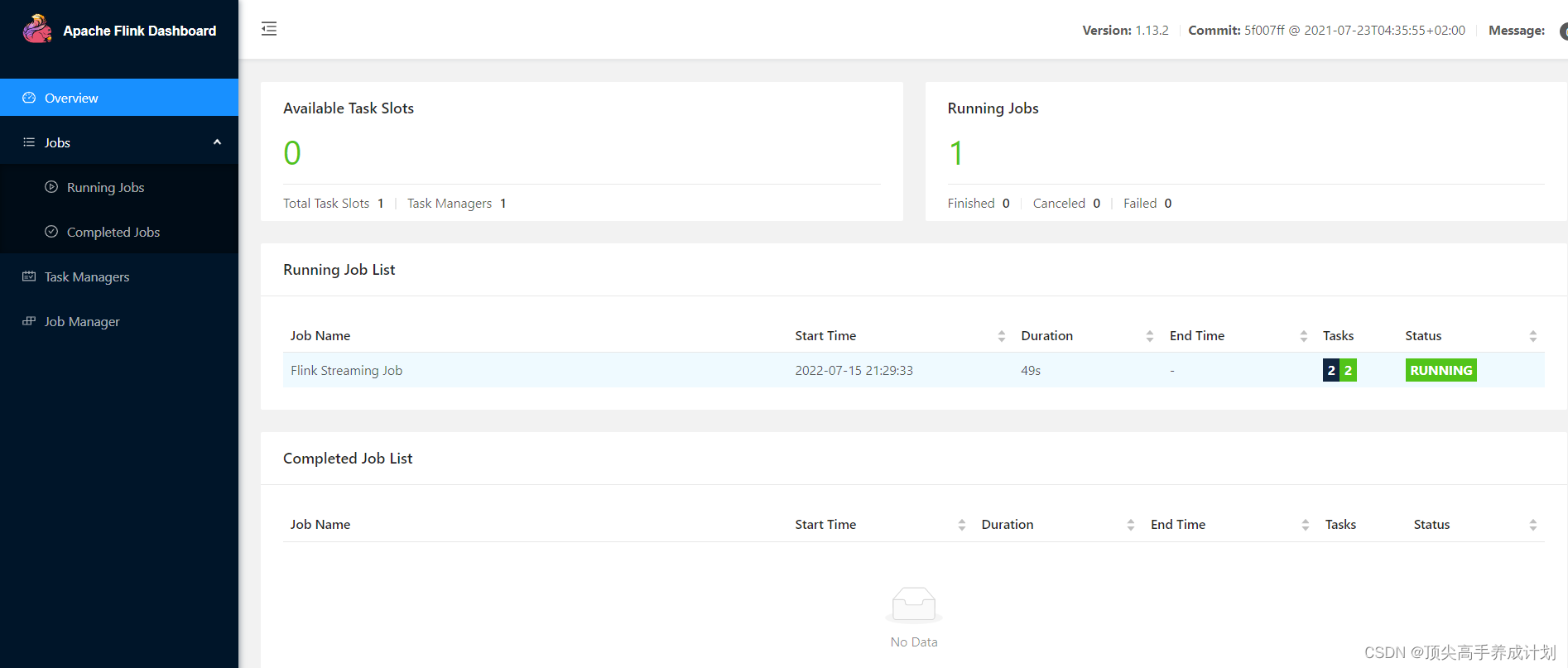1568x668 pixels.
Task: Click the Completed Jobs checkmark icon
Action: coord(51,232)
